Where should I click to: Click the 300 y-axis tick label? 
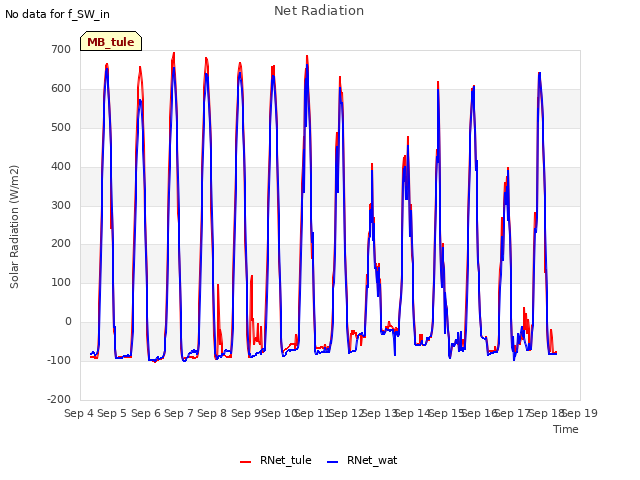tap(61, 205)
